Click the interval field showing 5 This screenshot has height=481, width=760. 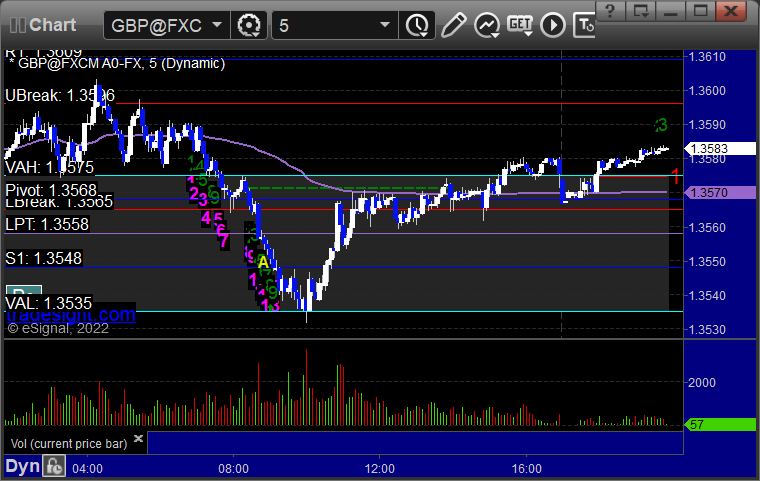(334, 25)
